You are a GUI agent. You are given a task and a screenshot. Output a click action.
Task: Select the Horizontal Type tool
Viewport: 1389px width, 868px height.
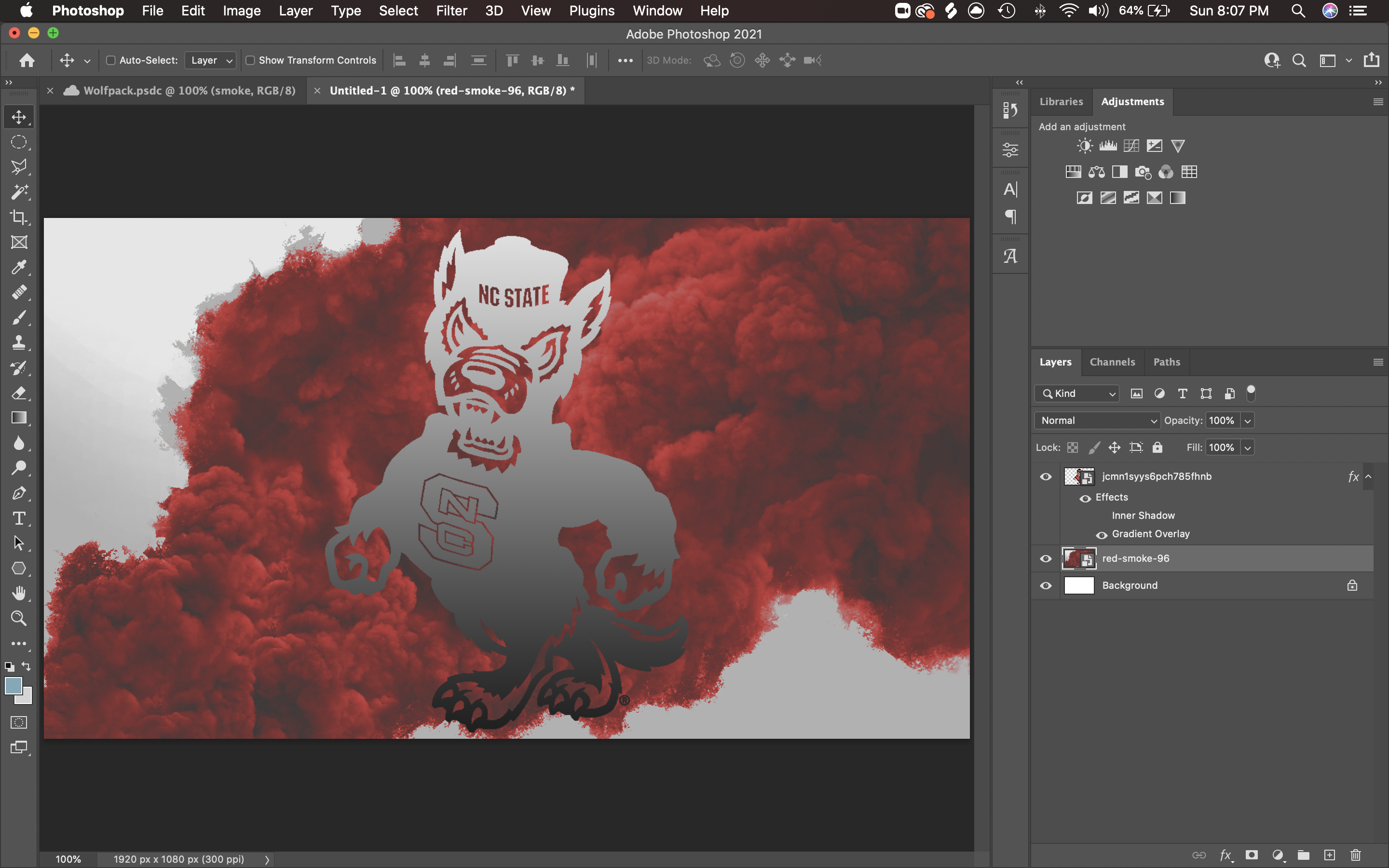click(19, 518)
